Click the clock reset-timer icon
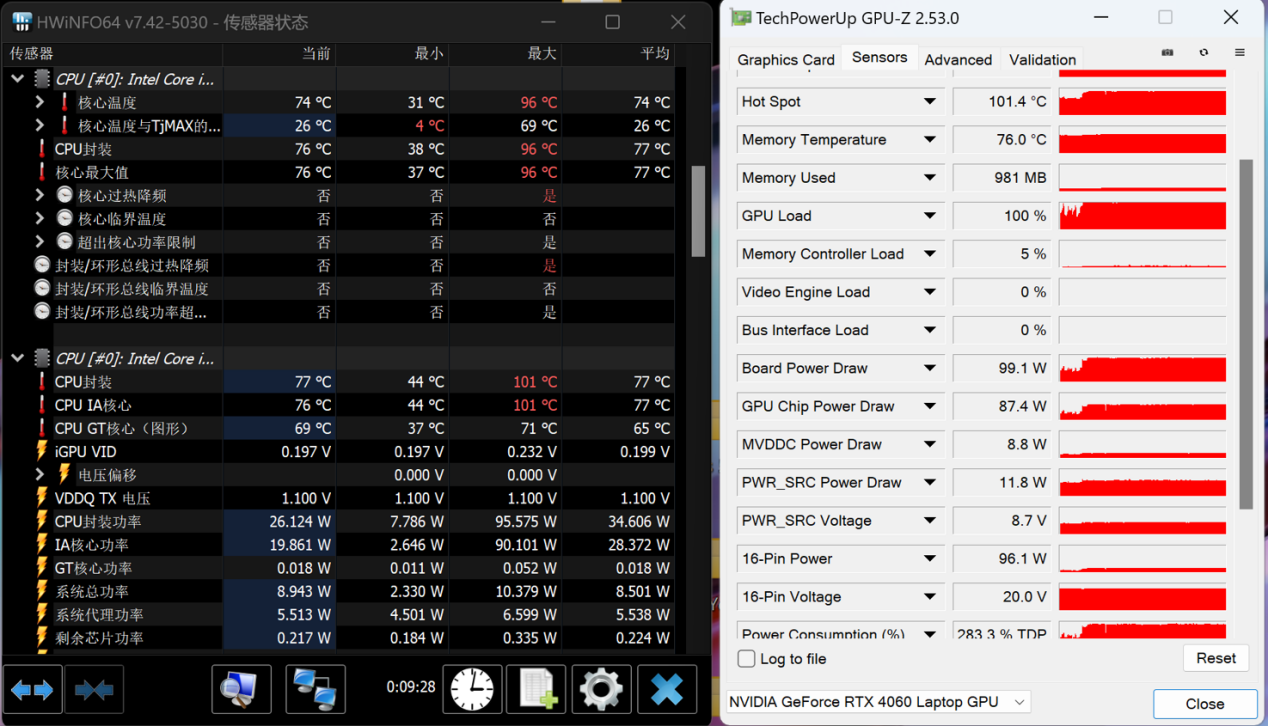Viewport: 1268px width, 726px height. click(x=472, y=690)
